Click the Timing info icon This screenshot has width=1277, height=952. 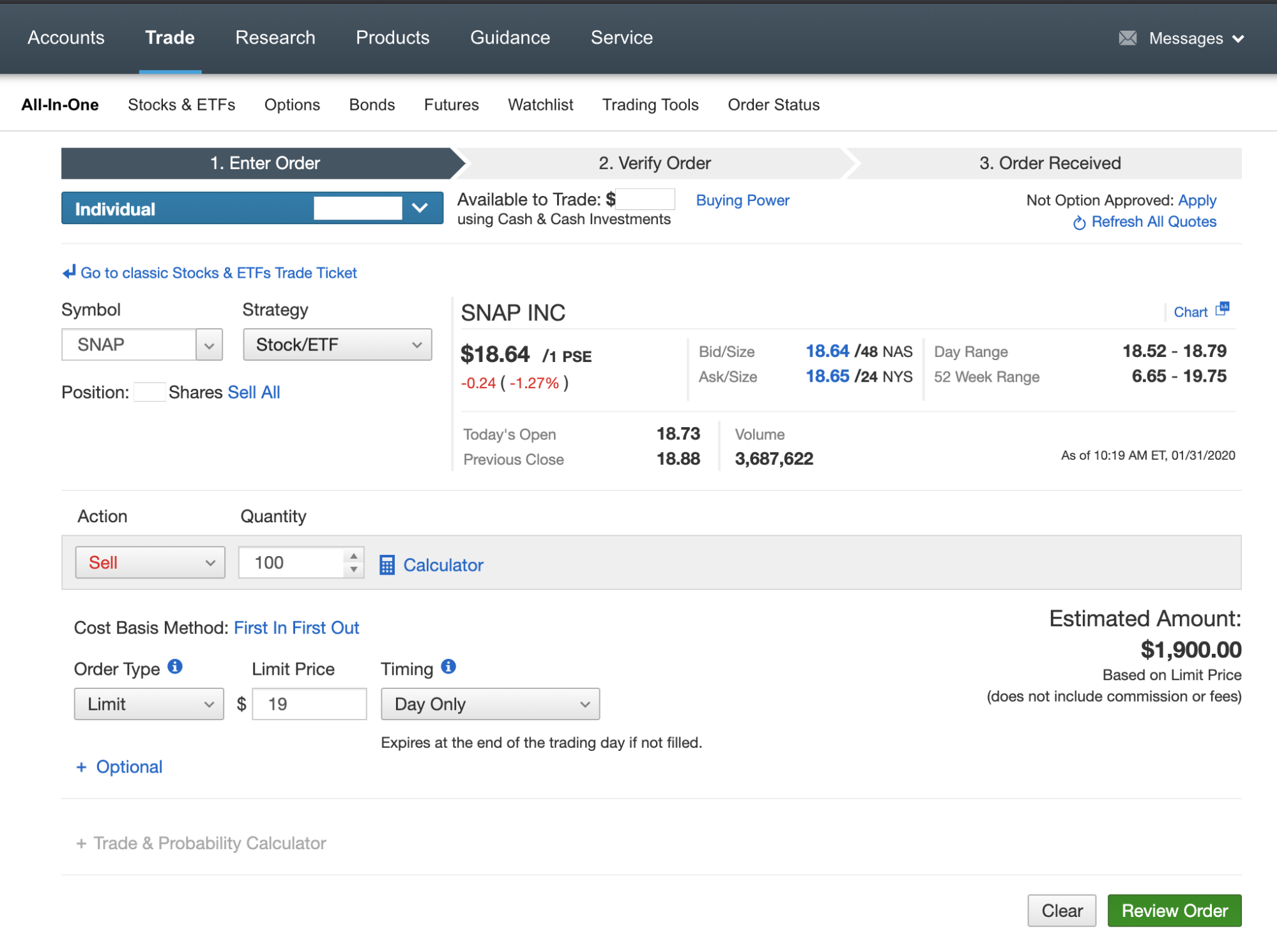(x=448, y=667)
